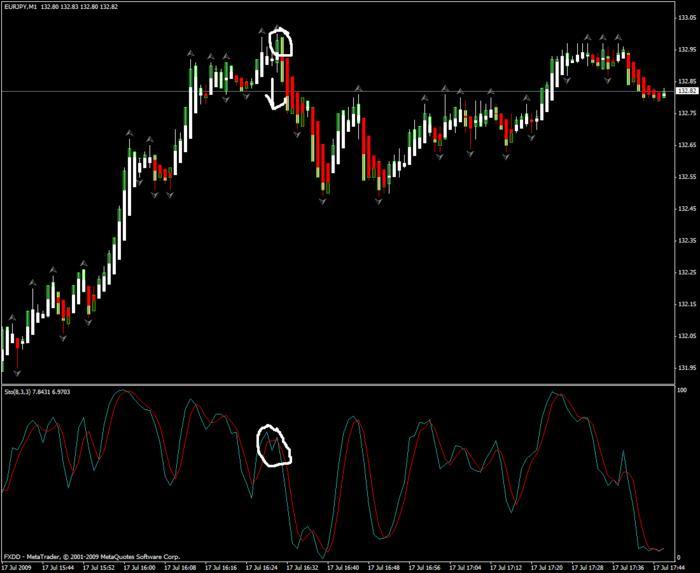Click the current price tag 132.82
This screenshot has width=700, height=573.
[x=687, y=91]
